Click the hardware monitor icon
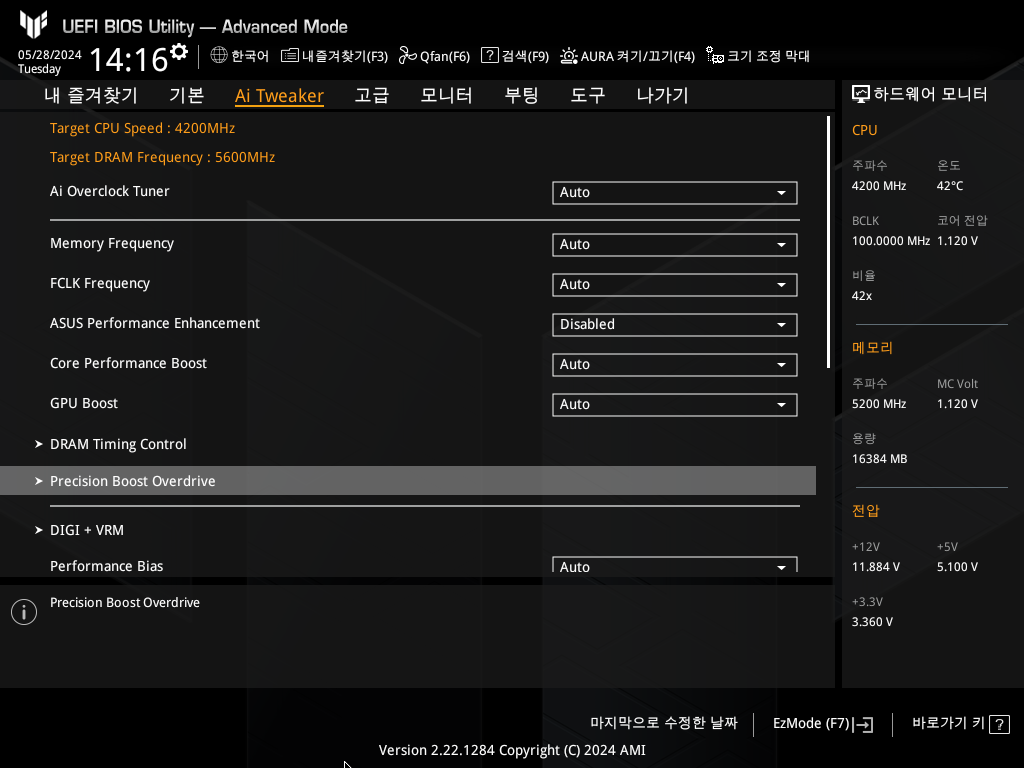Viewport: 1024px width, 768px height. (x=861, y=94)
